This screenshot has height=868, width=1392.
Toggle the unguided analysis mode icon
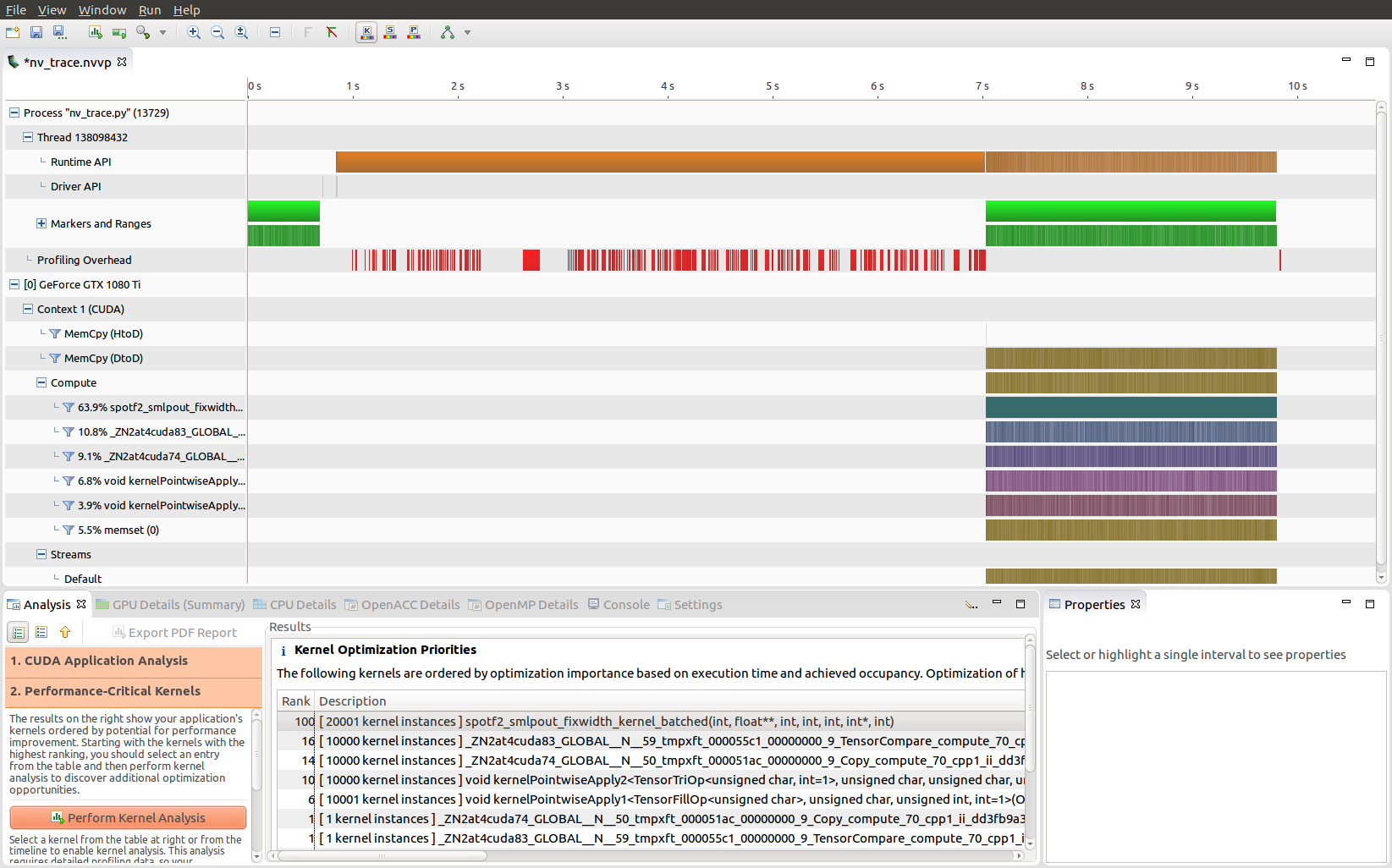tap(41, 632)
